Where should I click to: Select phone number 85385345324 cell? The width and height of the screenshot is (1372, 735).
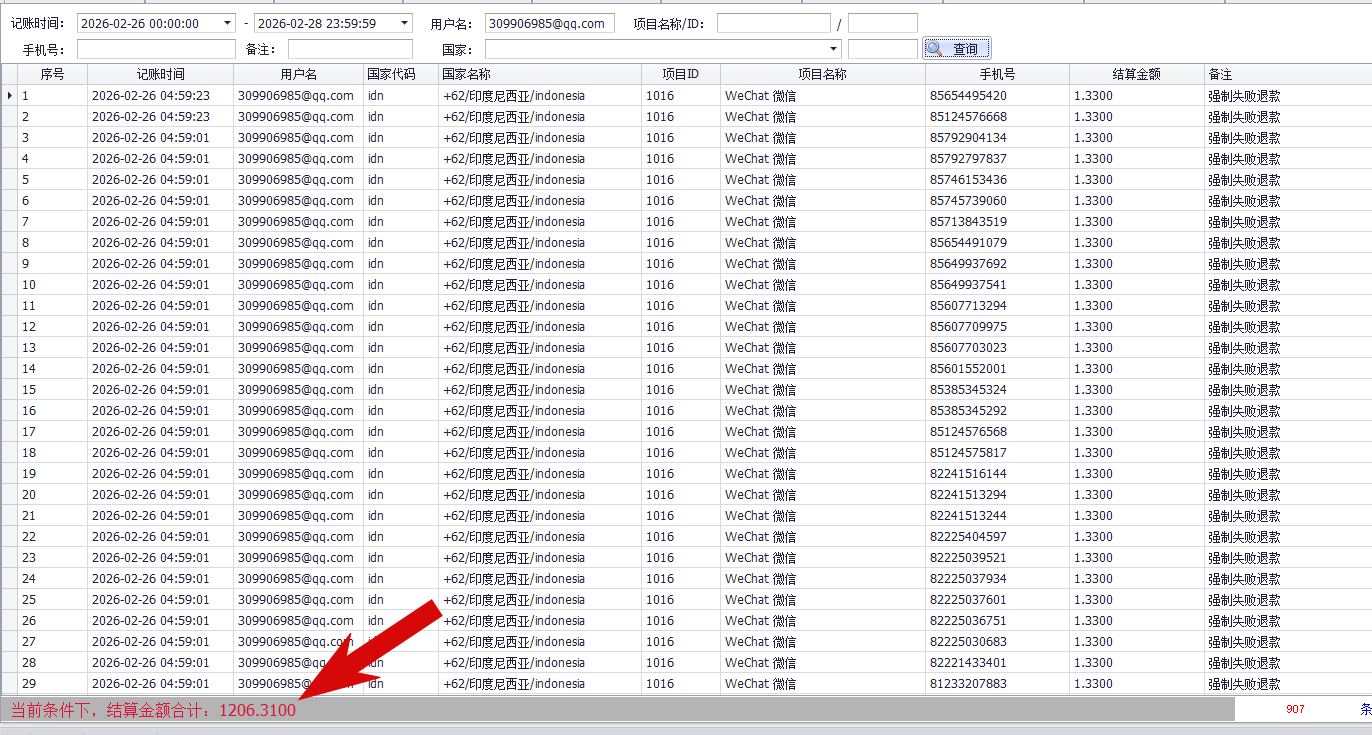point(997,390)
